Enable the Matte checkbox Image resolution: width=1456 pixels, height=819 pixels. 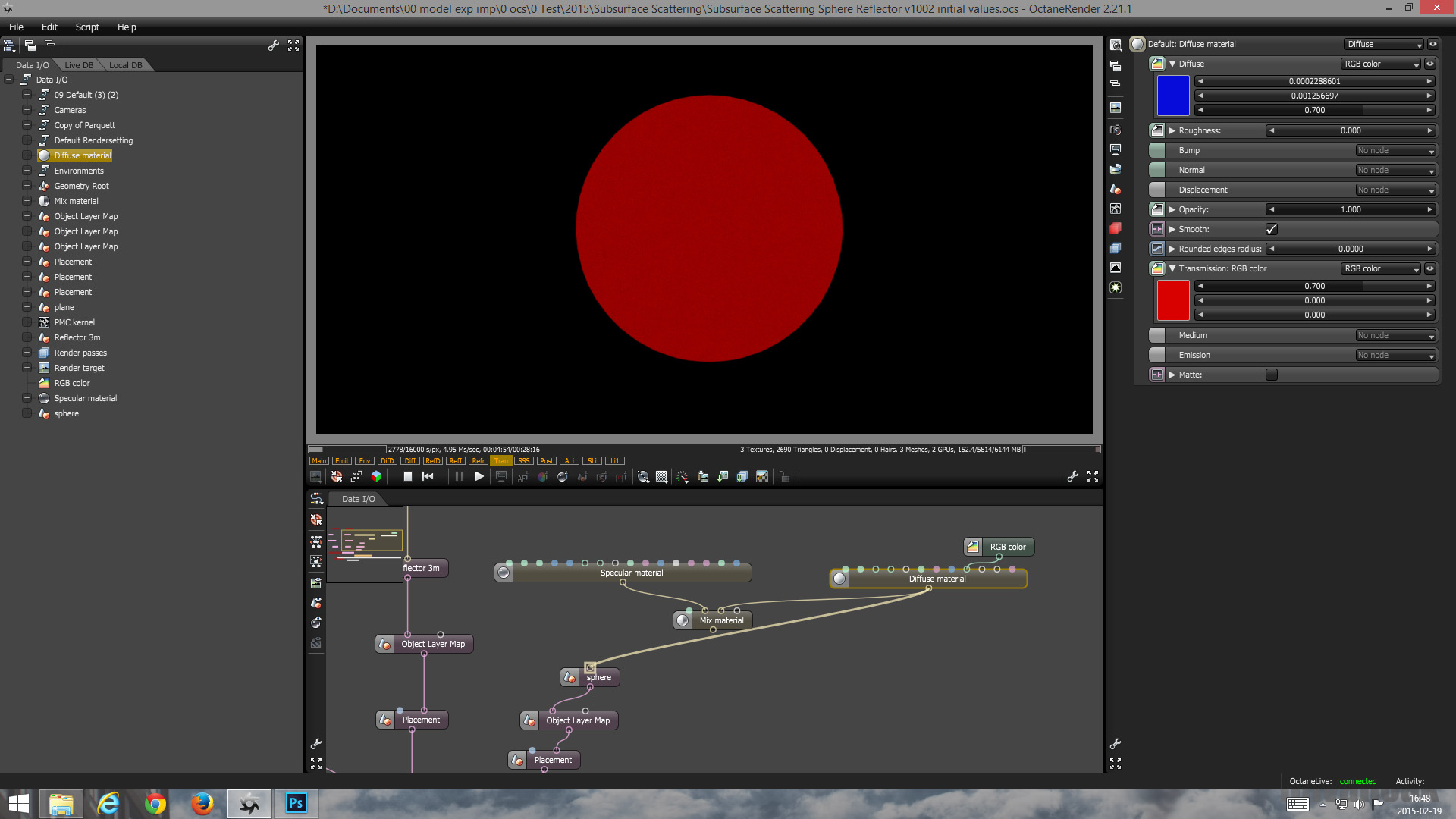1272,375
